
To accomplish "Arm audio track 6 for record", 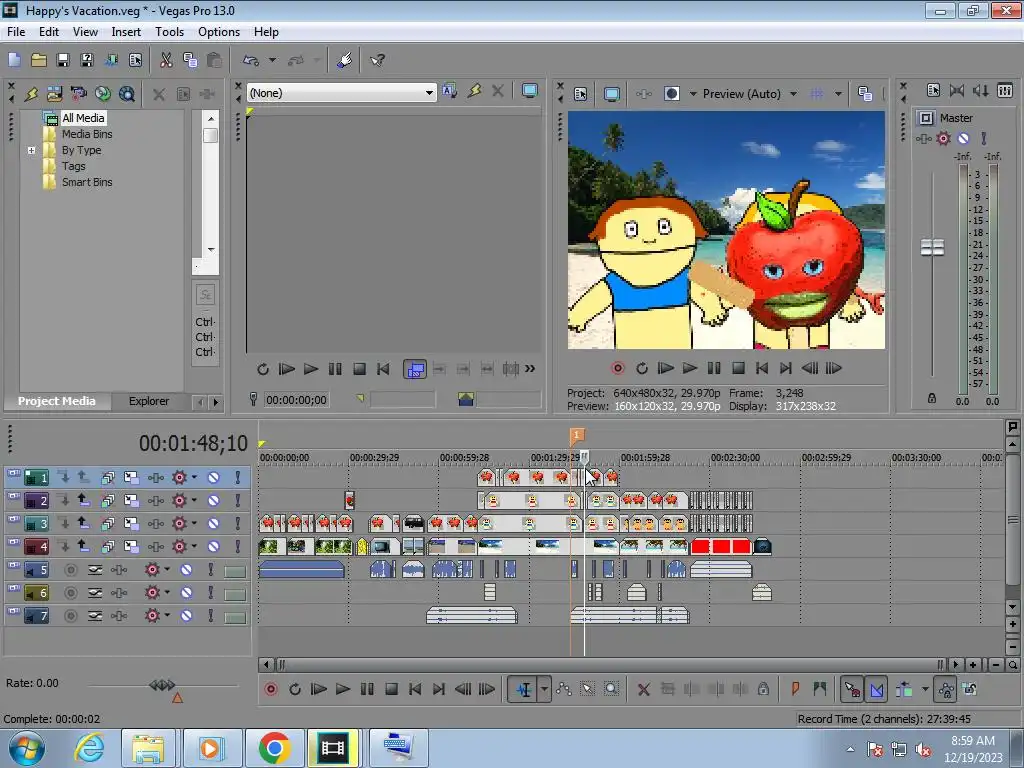I will (71, 593).
